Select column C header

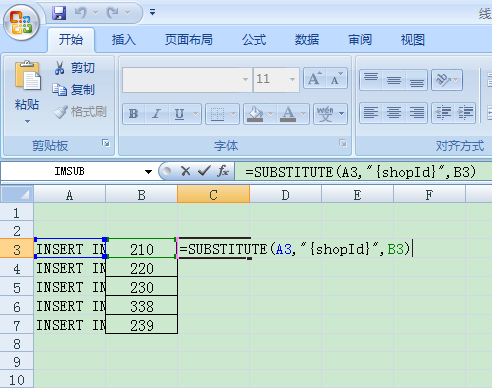213,195
